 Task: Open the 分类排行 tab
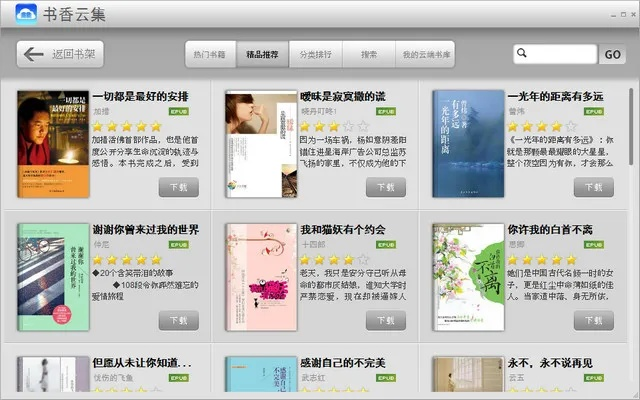point(315,54)
